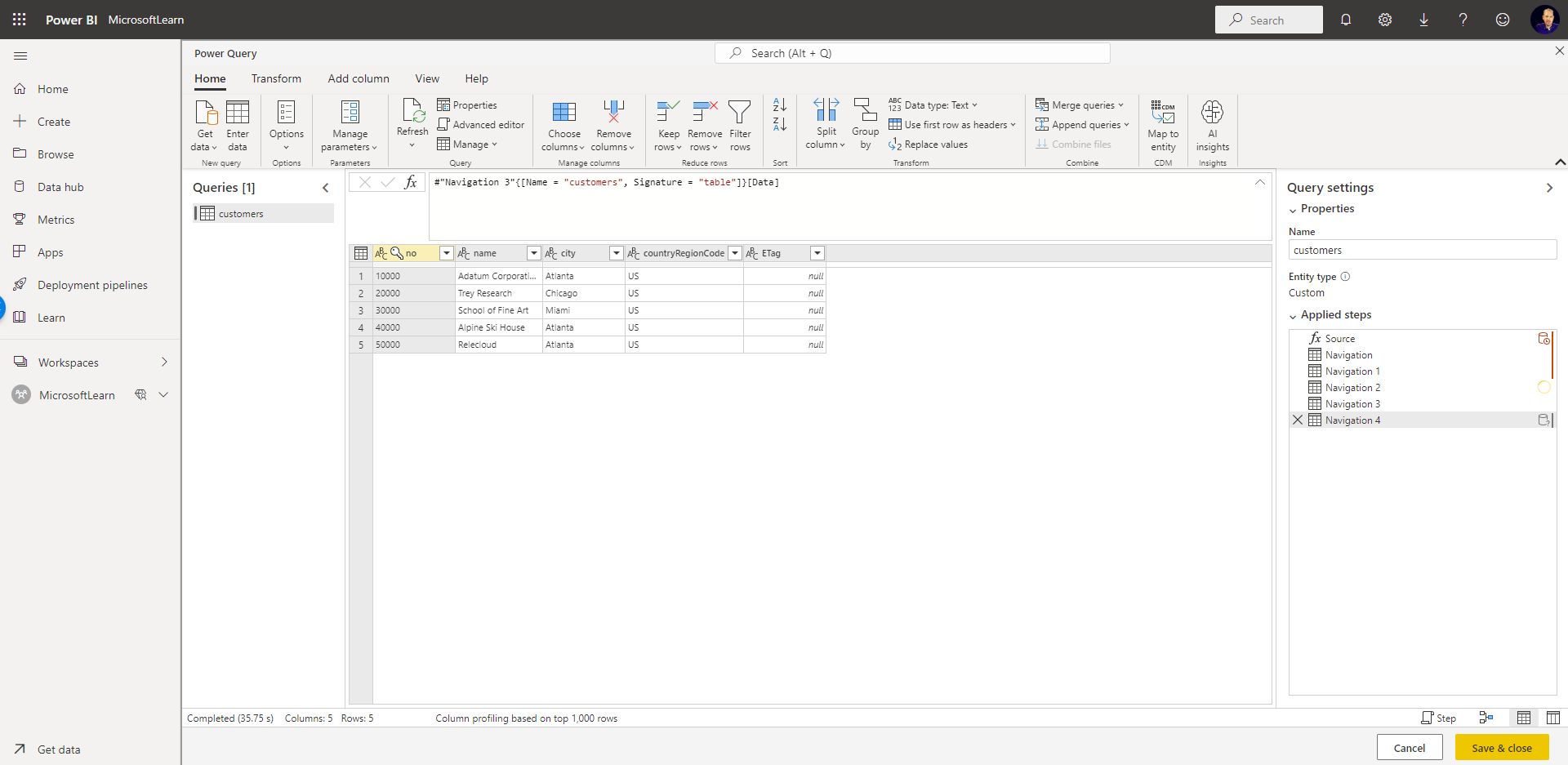The height and width of the screenshot is (765, 1568).
Task: Open the 'name' column filter dropdown
Action: pyautogui.click(x=533, y=253)
